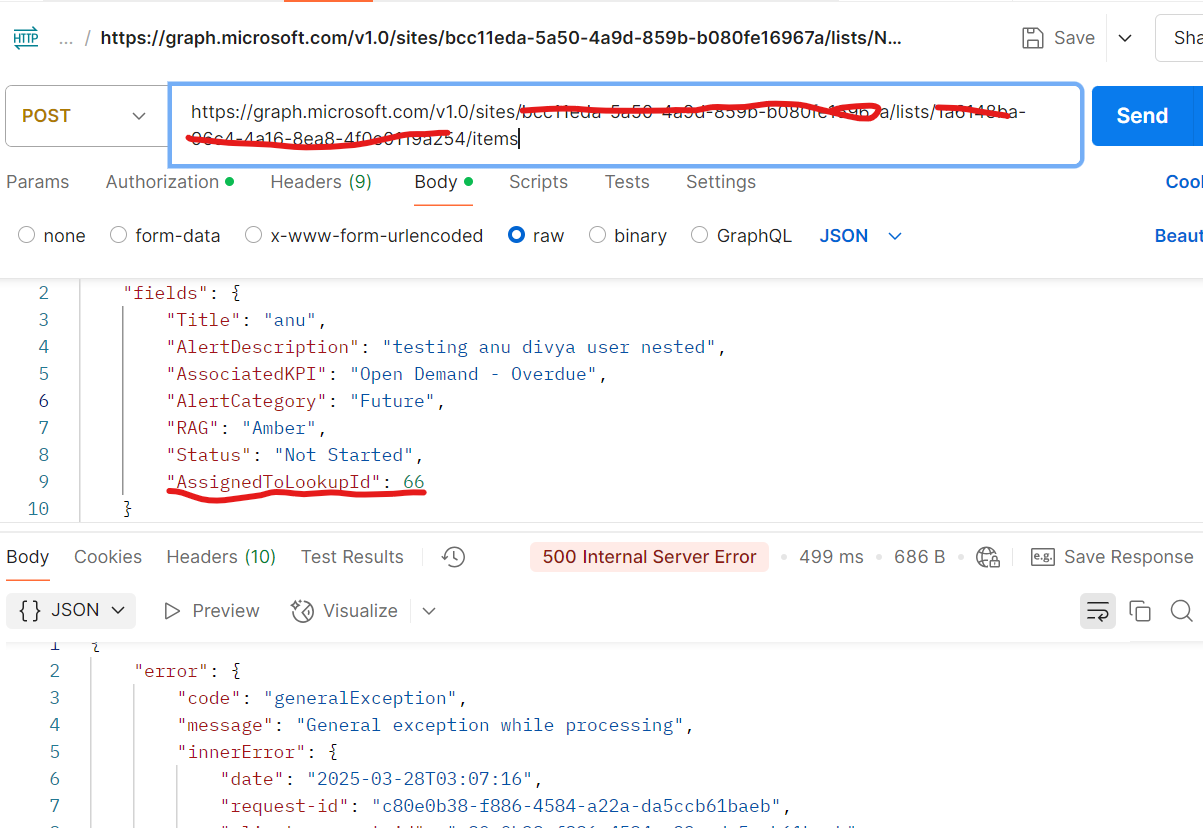Image resolution: width=1203 pixels, height=837 pixels.
Task: Click the "testing anu divya user nested" text
Action: [549, 347]
